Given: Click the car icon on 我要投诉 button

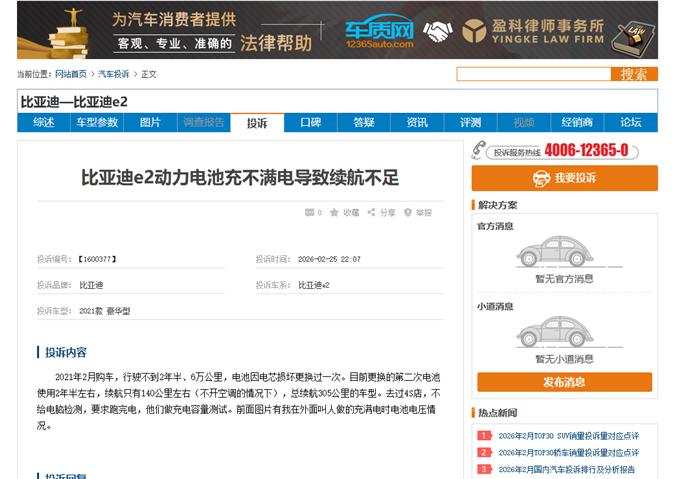Looking at the screenshot, I should (x=542, y=178).
